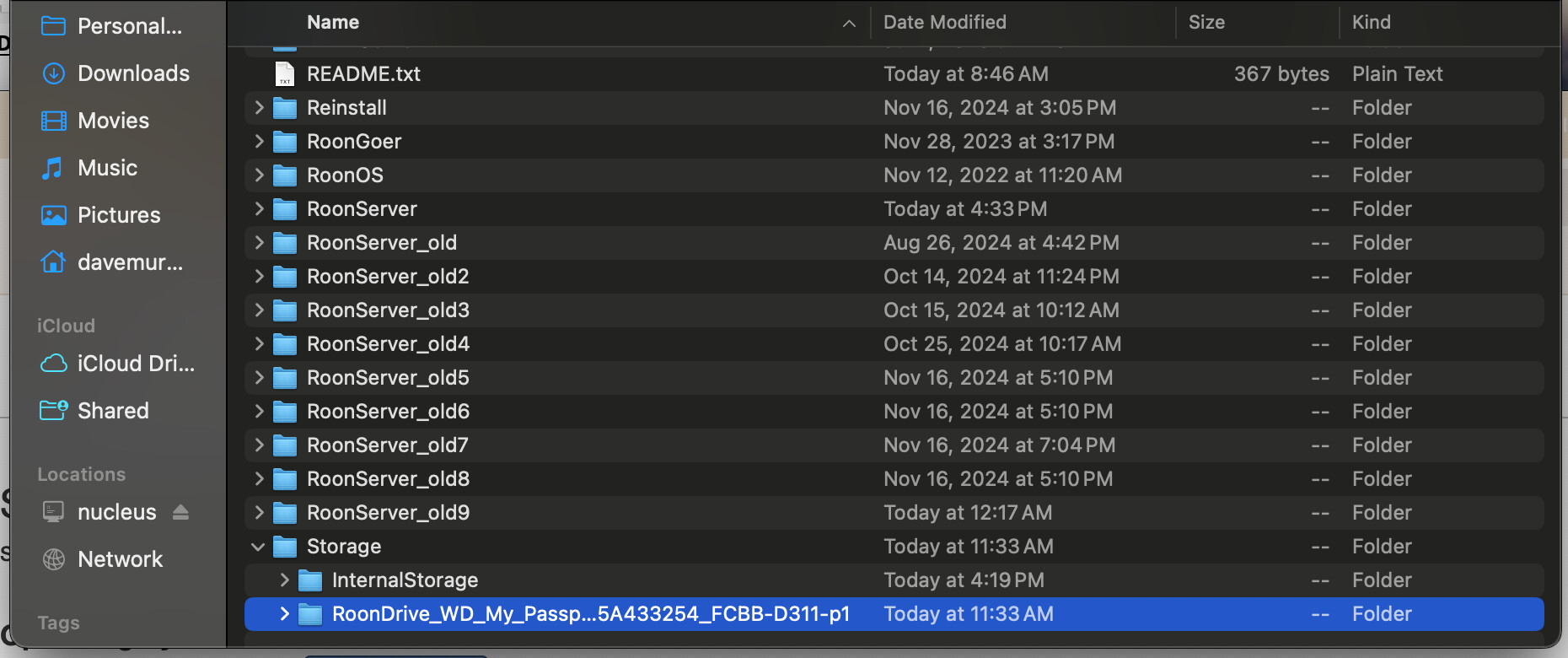Select the RoonServer_old4 row

894,344
